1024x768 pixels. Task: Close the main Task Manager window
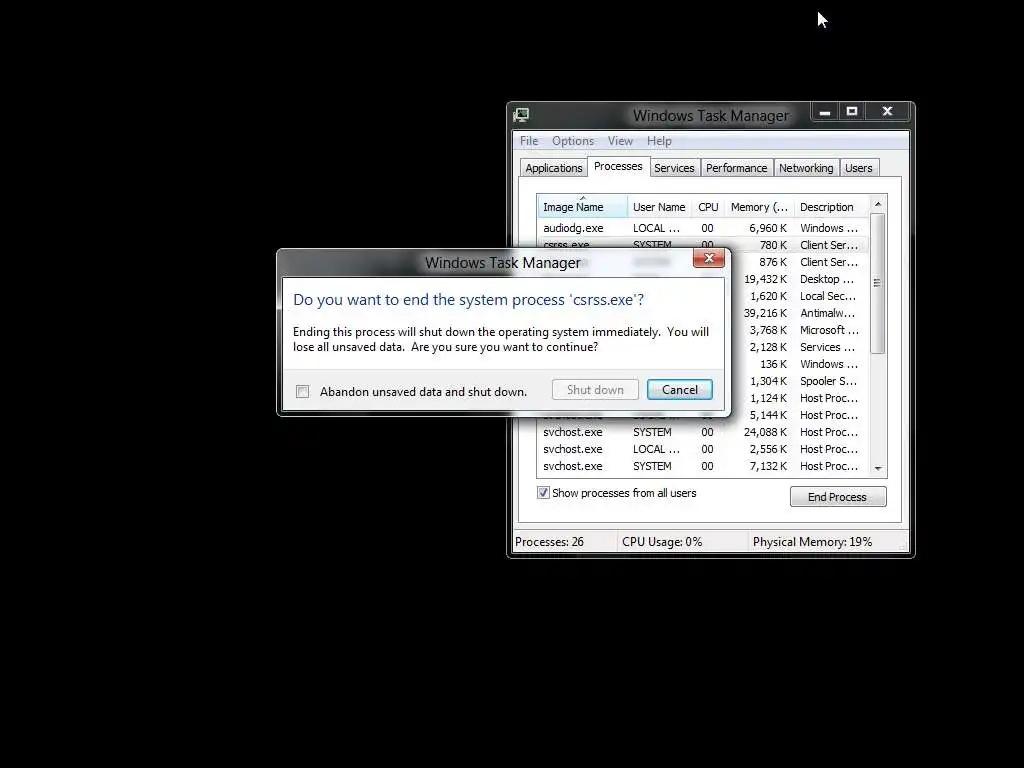point(887,112)
